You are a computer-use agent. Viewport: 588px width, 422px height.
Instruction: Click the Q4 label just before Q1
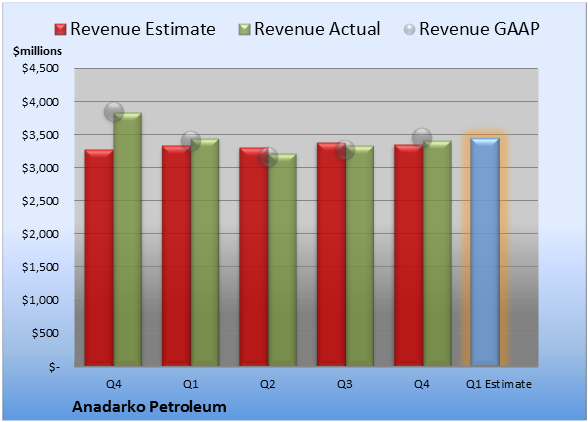pyautogui.click(x=114, y=384)
